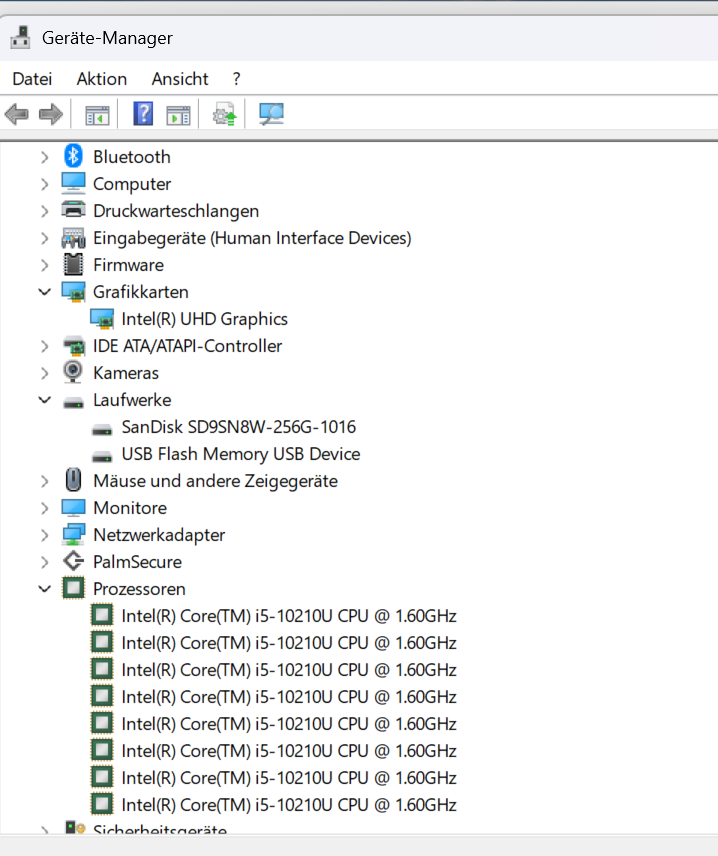Click the Intel(R) UHD Graphics device icon

(102, 319)
